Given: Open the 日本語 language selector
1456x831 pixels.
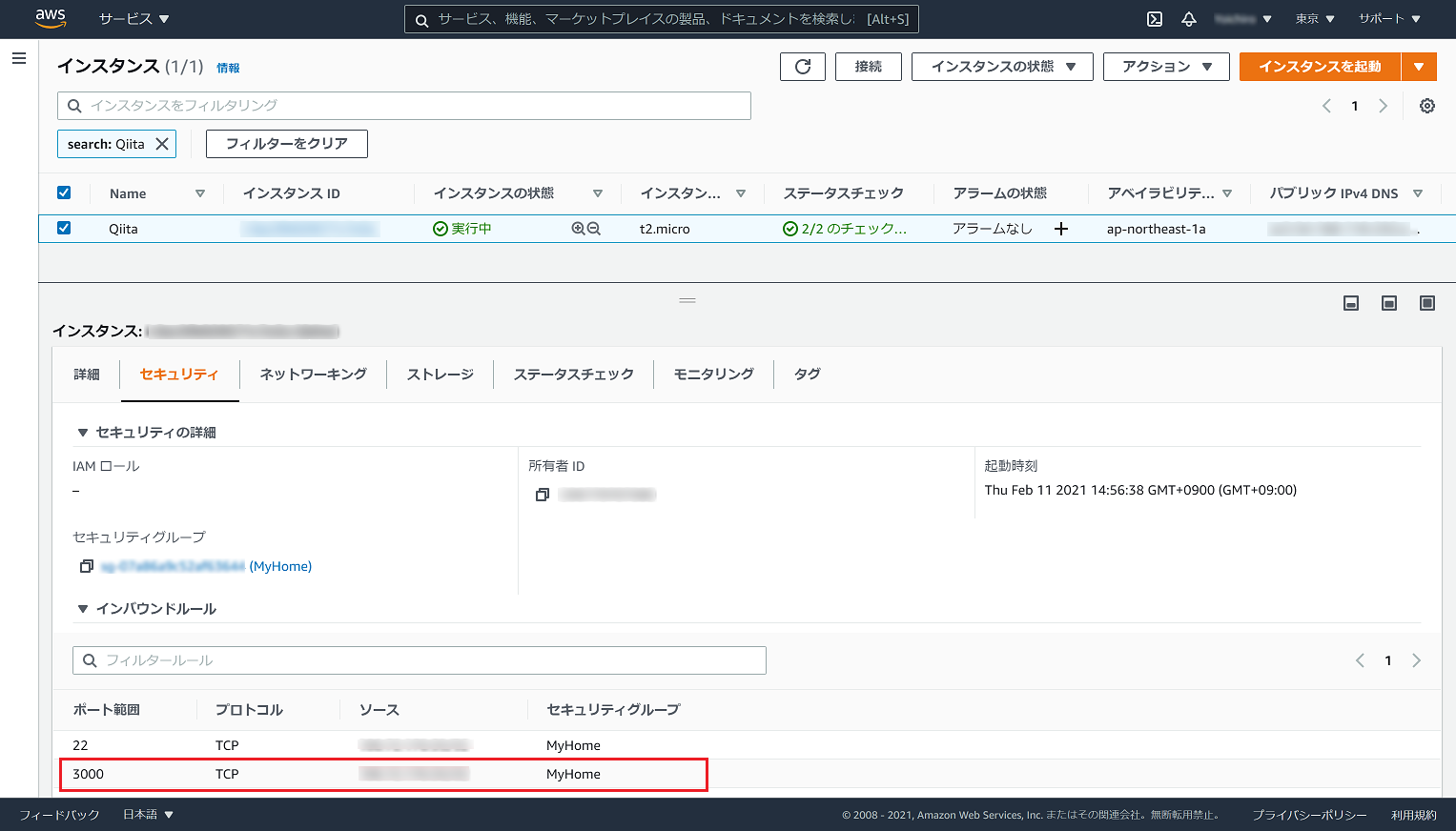Looking at the screenshot, I should [x=149, y=815].
